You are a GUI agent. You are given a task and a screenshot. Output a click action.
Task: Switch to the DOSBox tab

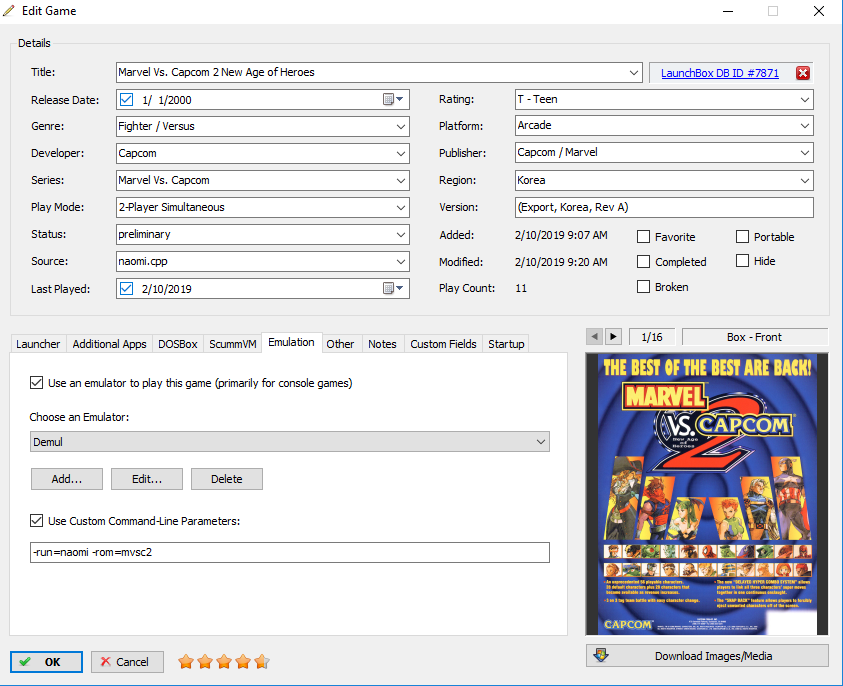(177, 344)
